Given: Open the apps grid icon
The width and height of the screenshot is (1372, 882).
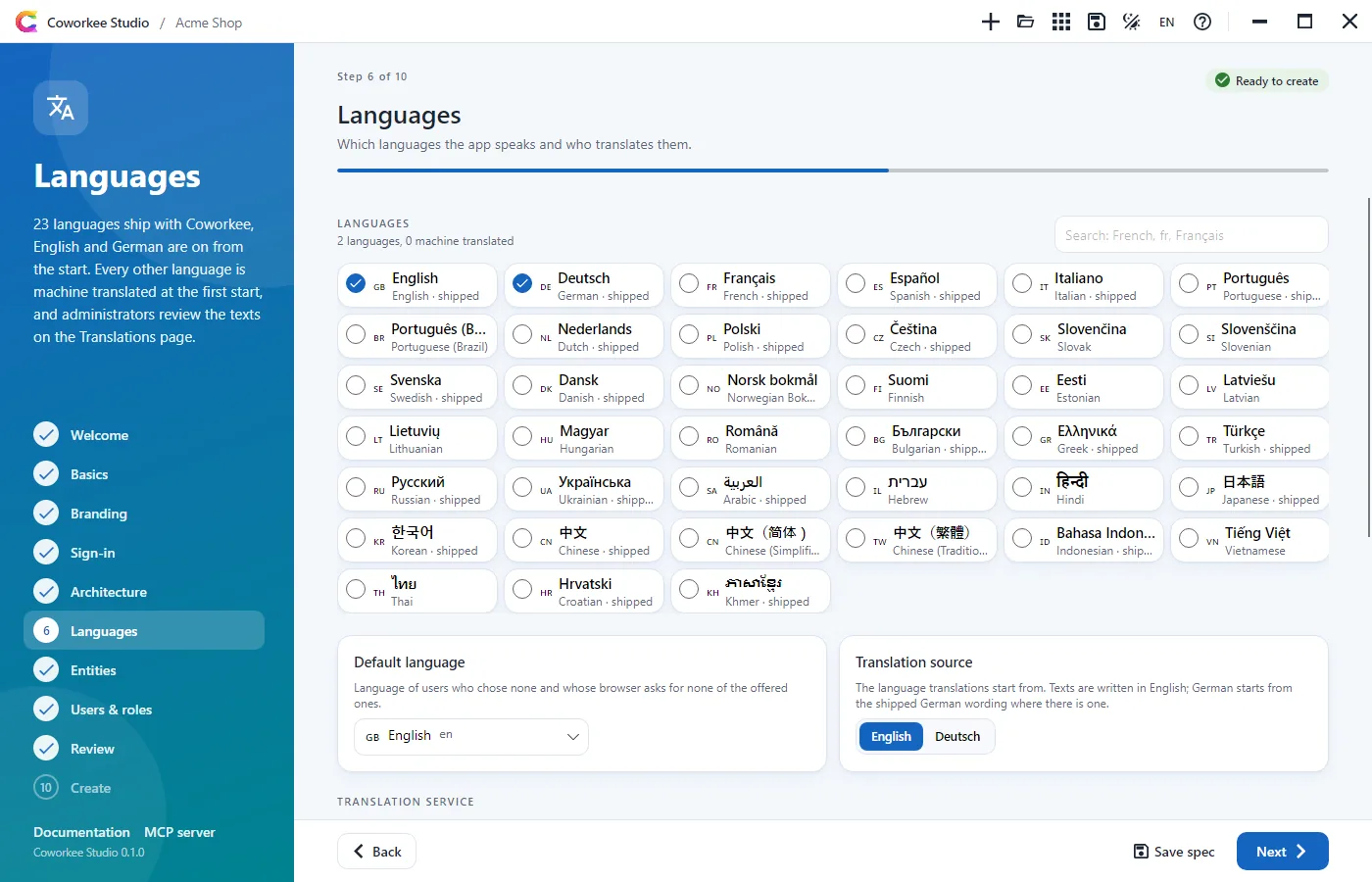Looking at the screenshot, I should [x=1061, y=22].
